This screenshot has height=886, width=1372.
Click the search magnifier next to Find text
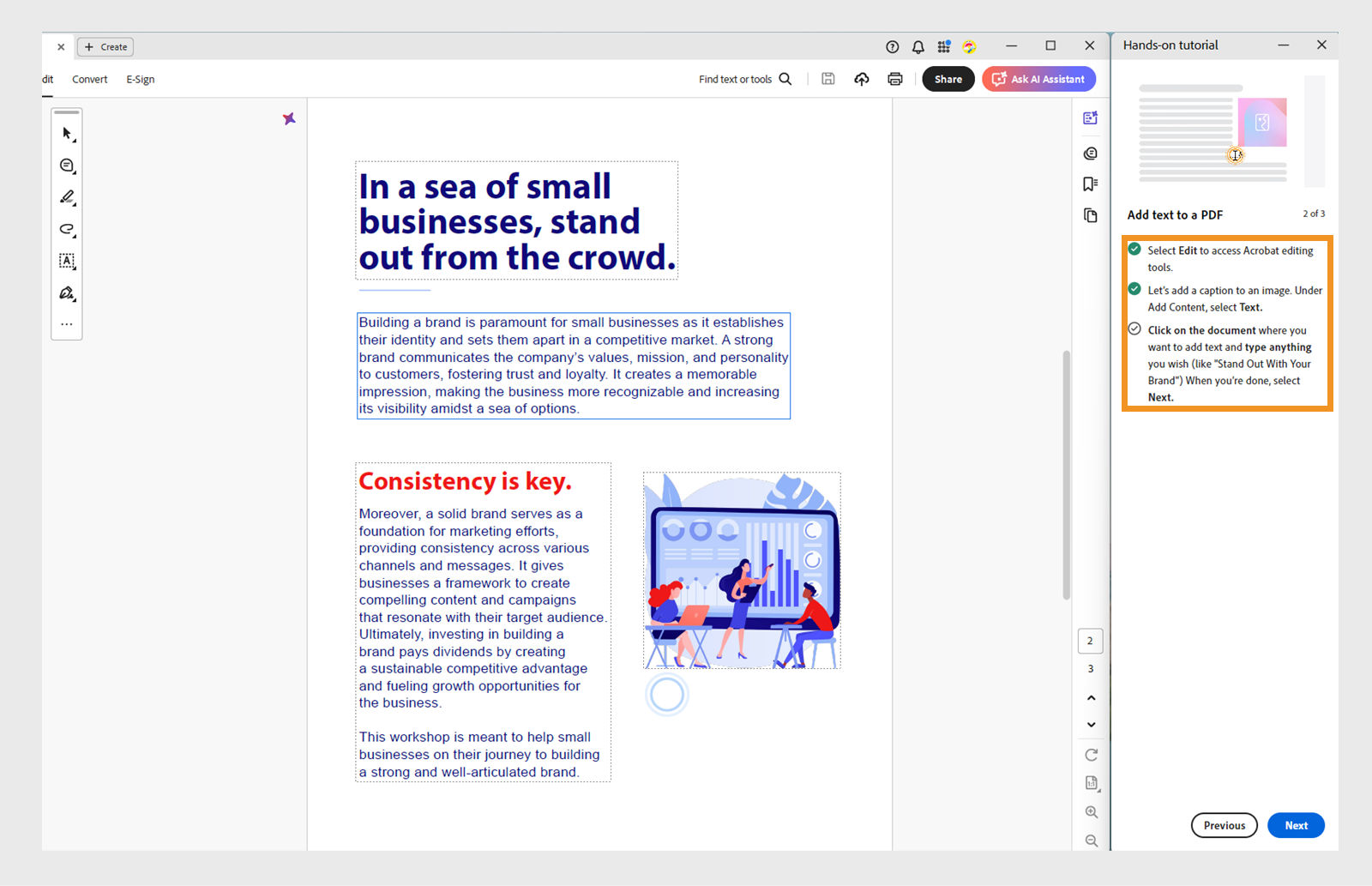[x=785, y=79]
